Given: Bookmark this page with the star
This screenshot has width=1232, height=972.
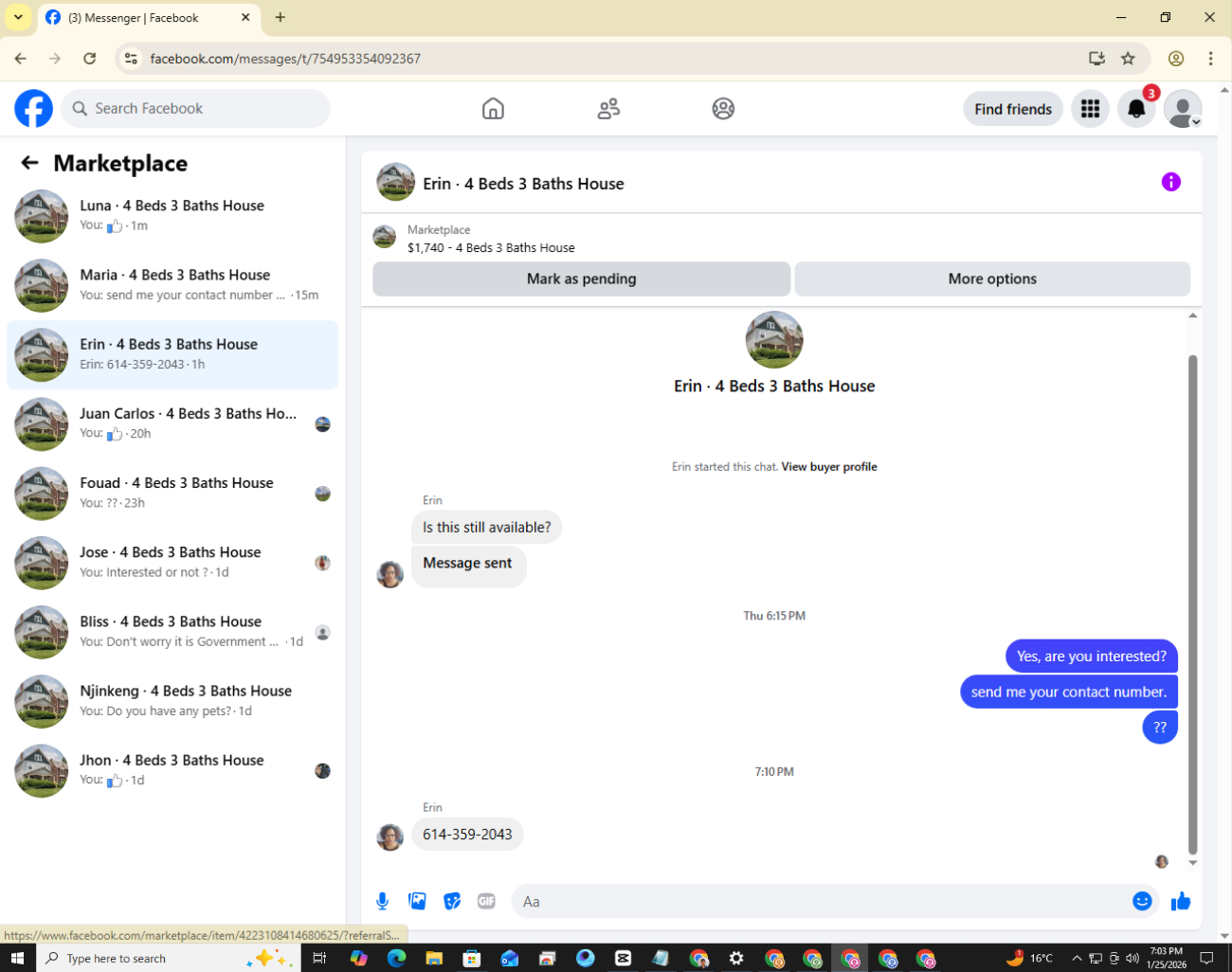Looking at the screenshot, I should tap(1128, 59).
